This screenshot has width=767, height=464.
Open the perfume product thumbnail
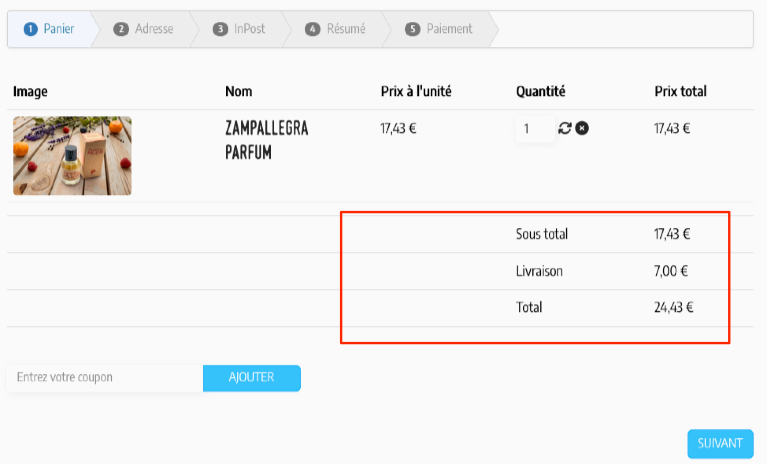click(x=72, y=155)
